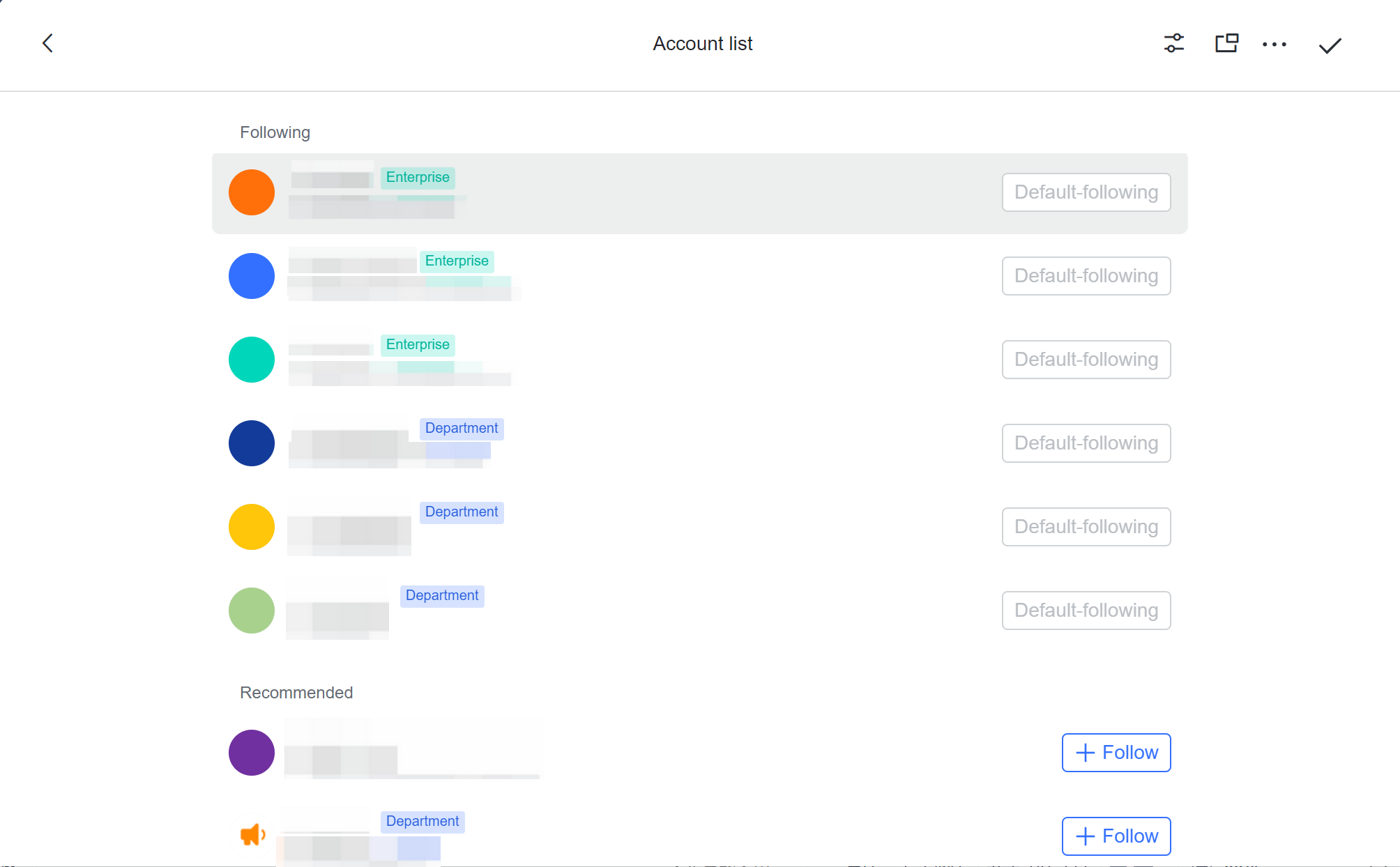Click the Enterprise tag on the first account

tap(417, 178)
